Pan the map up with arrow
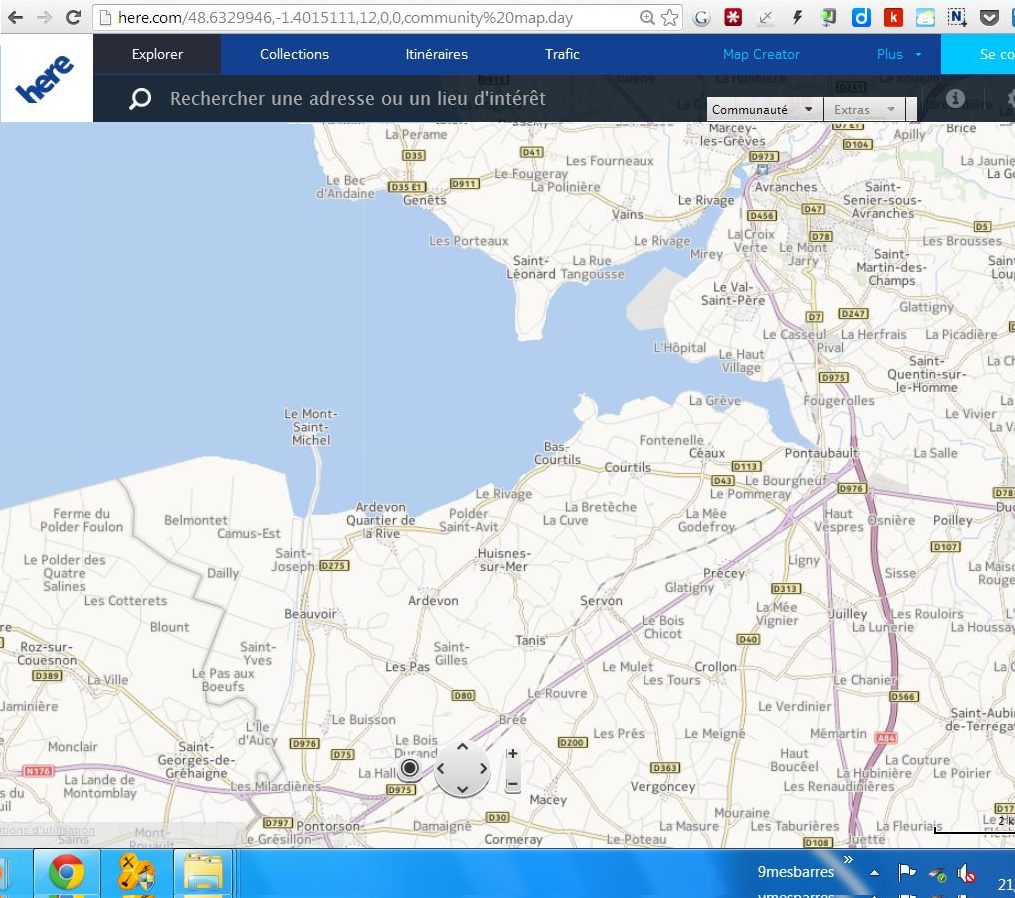 (462, 747)
